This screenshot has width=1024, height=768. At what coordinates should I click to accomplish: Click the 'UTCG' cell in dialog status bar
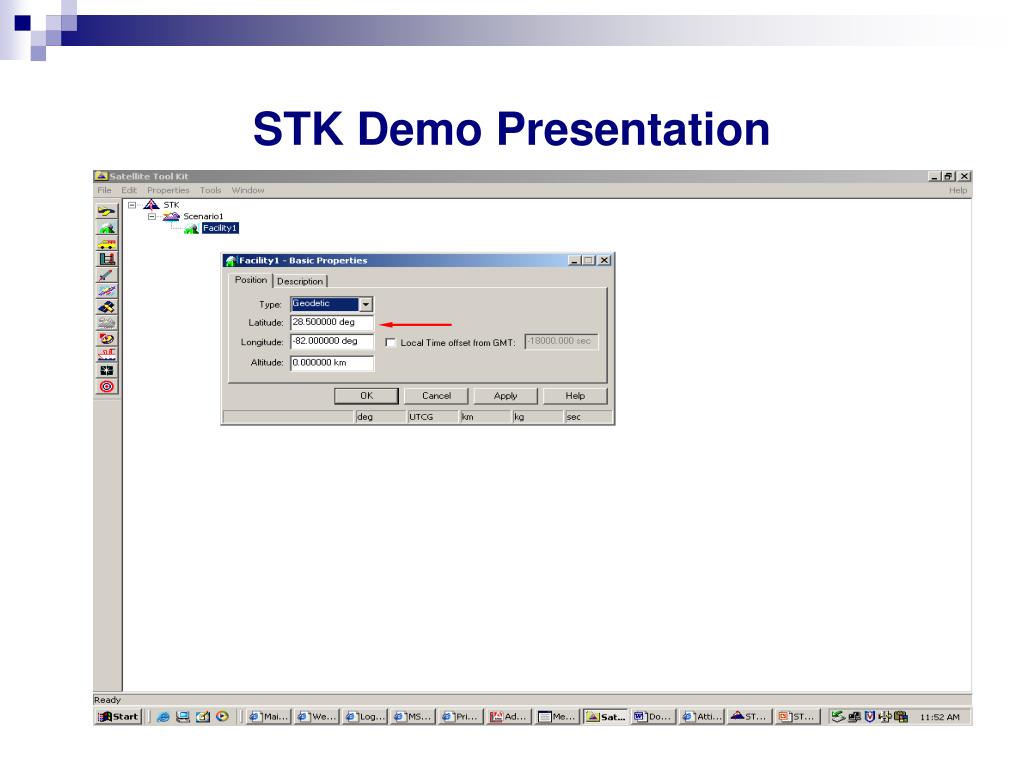(432, 417)
